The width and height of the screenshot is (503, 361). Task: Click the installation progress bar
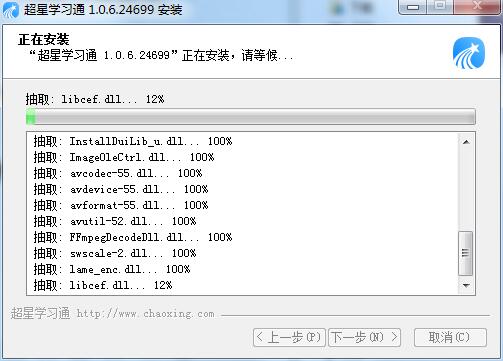[251, 117]
